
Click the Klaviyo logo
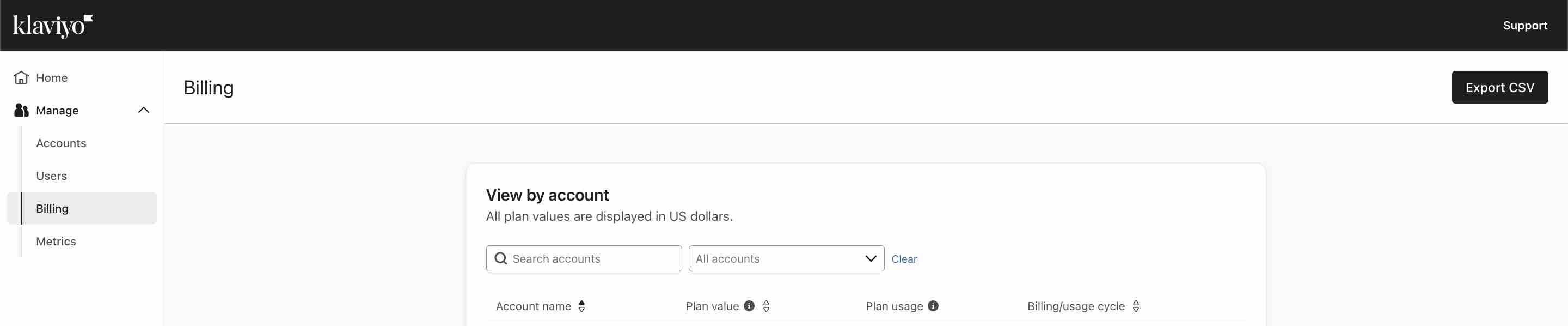[x=52, y=26]
